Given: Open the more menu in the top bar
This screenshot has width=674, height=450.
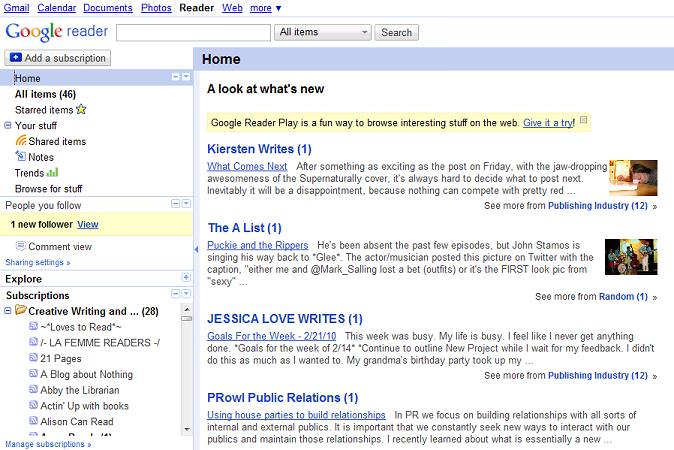Looking at the screenshot, I should (x=265, y=8).
